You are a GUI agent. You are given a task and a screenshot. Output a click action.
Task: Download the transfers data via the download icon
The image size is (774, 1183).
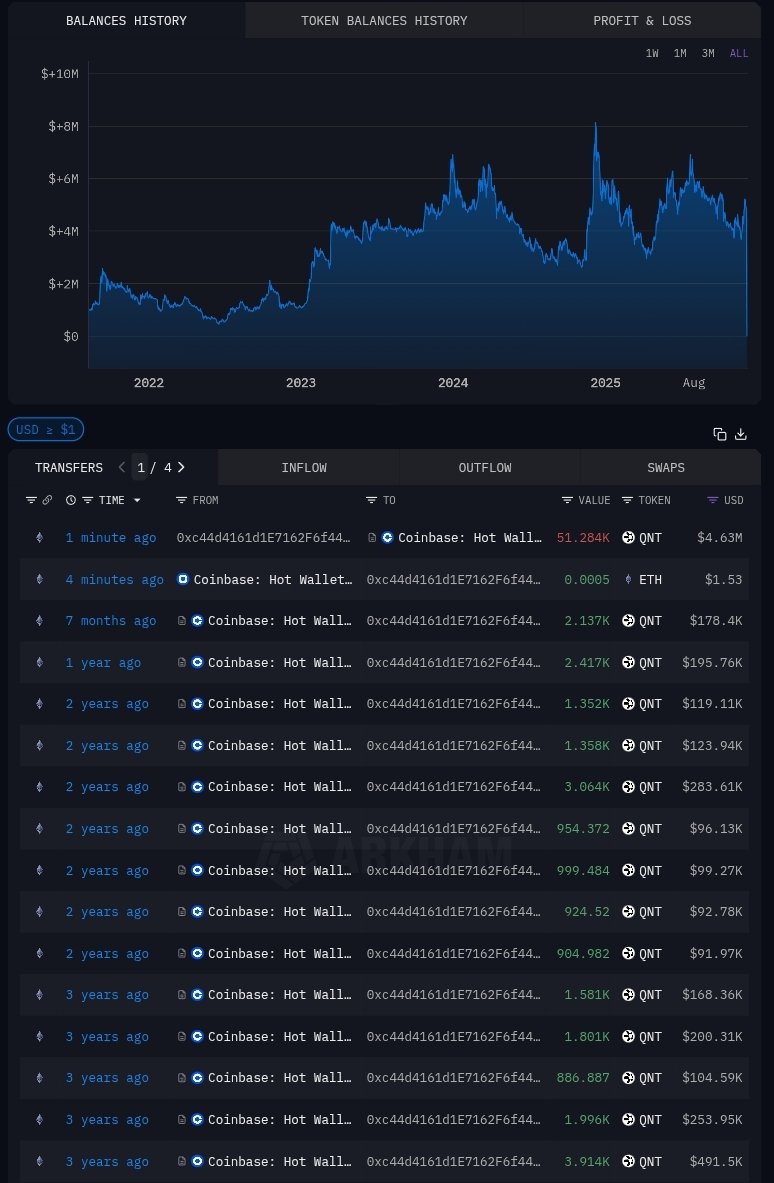(741, 434)
